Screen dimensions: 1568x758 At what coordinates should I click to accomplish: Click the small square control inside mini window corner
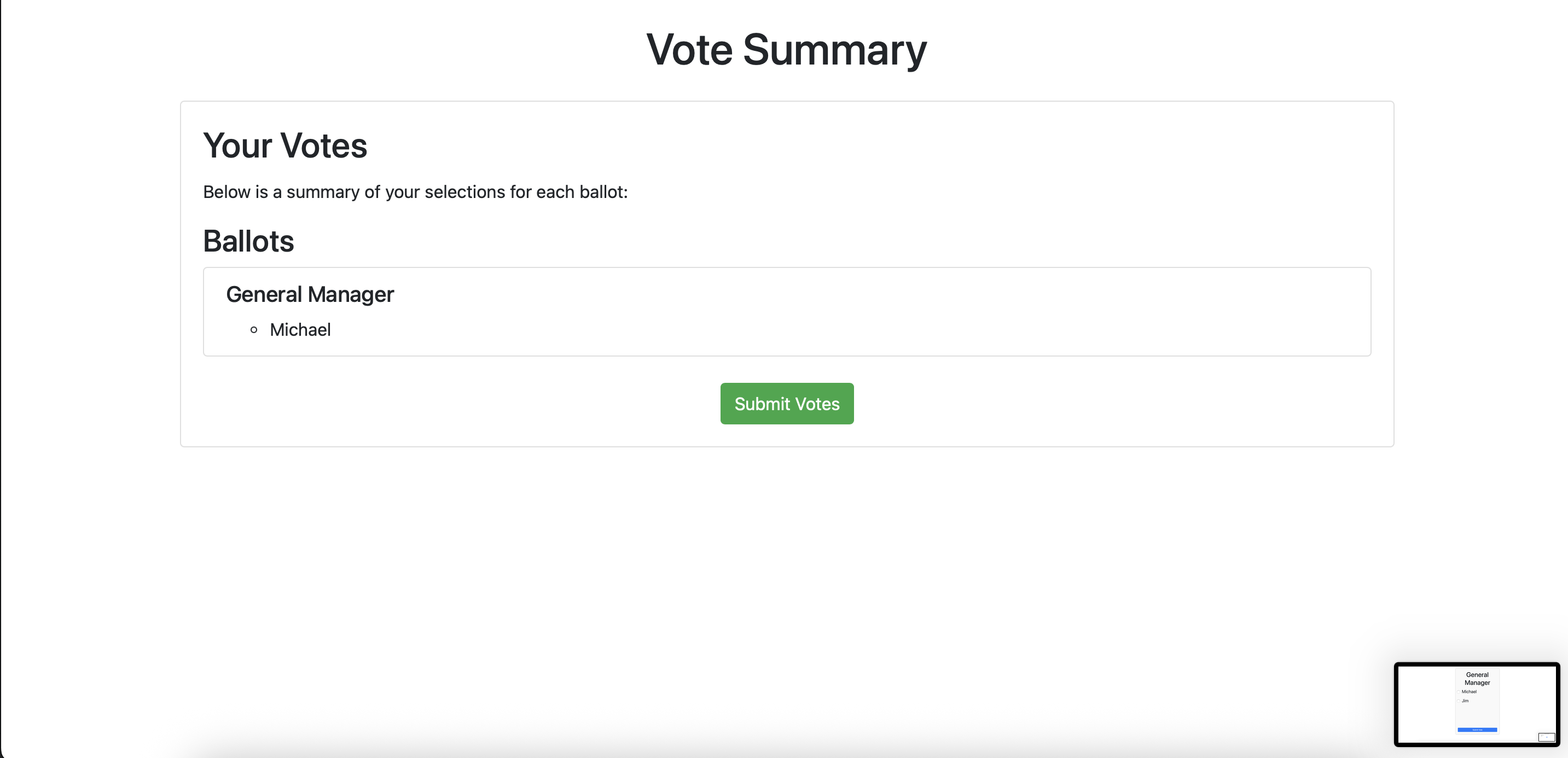1547,738
